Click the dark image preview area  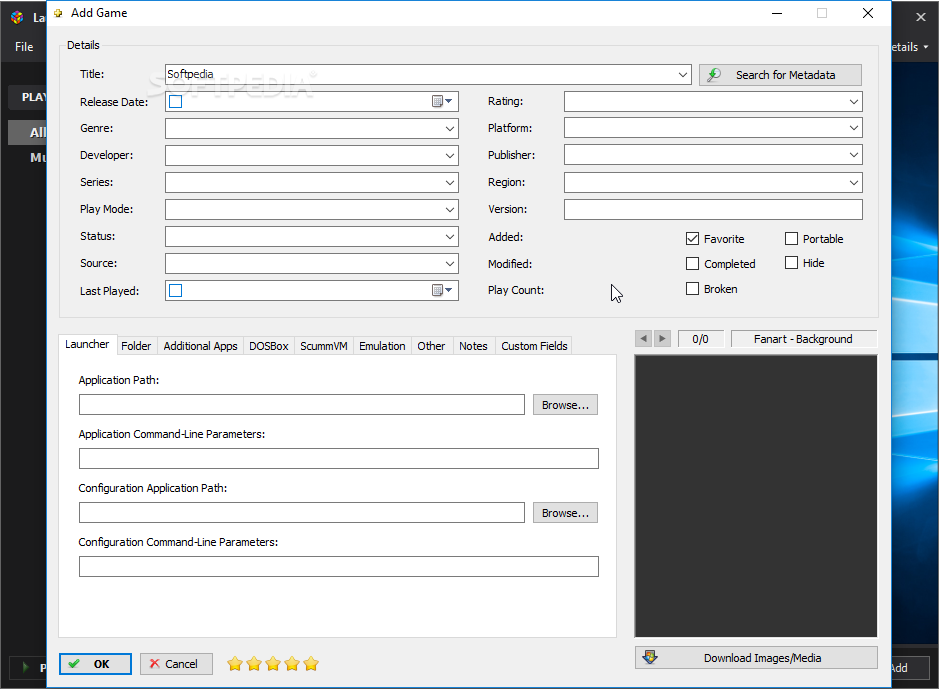[x=756, y=496]
